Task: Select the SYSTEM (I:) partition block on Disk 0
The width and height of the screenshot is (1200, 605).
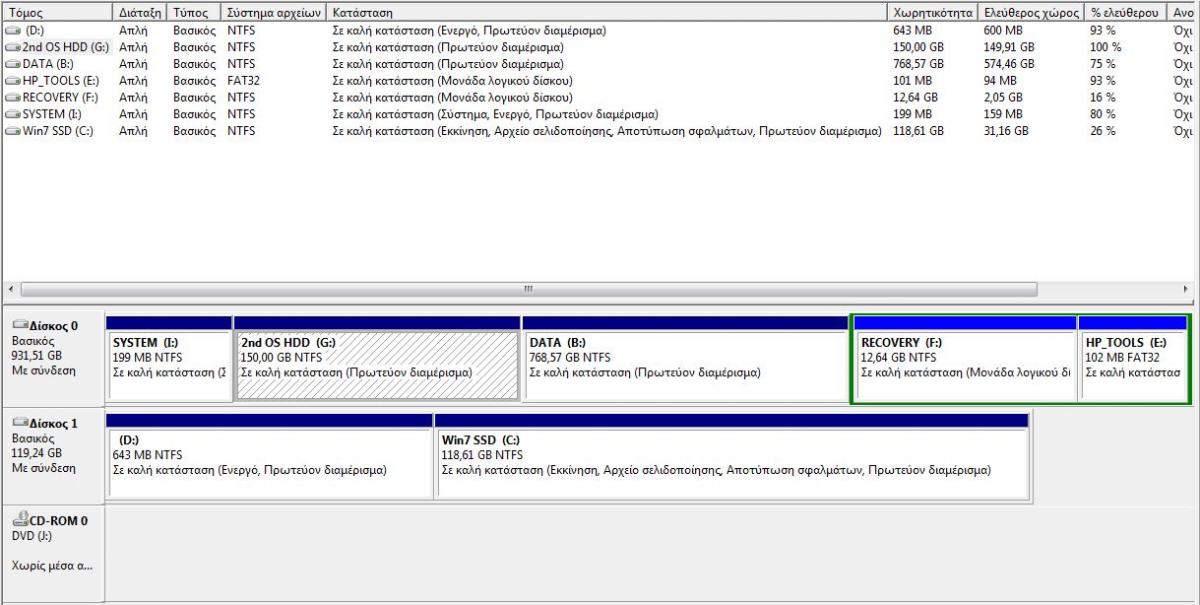Action: point(169,358)
